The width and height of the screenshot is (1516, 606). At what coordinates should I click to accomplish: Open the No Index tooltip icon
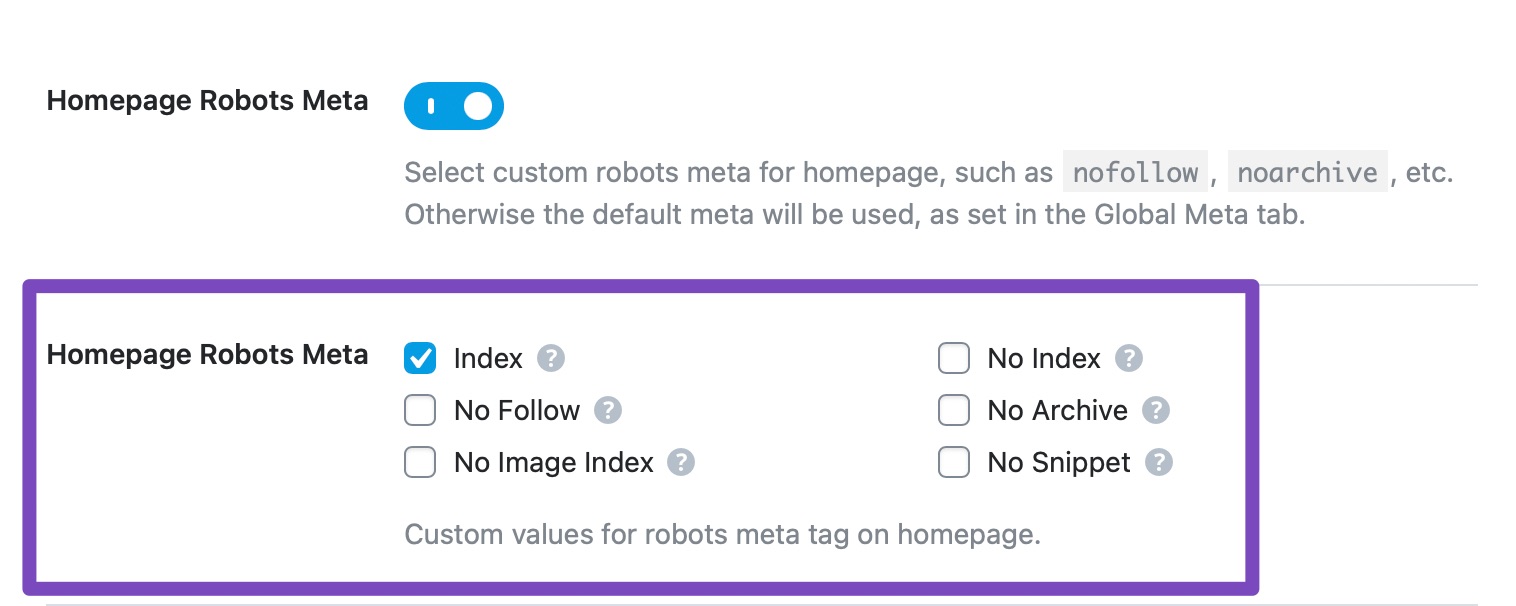click(1129, 358)
